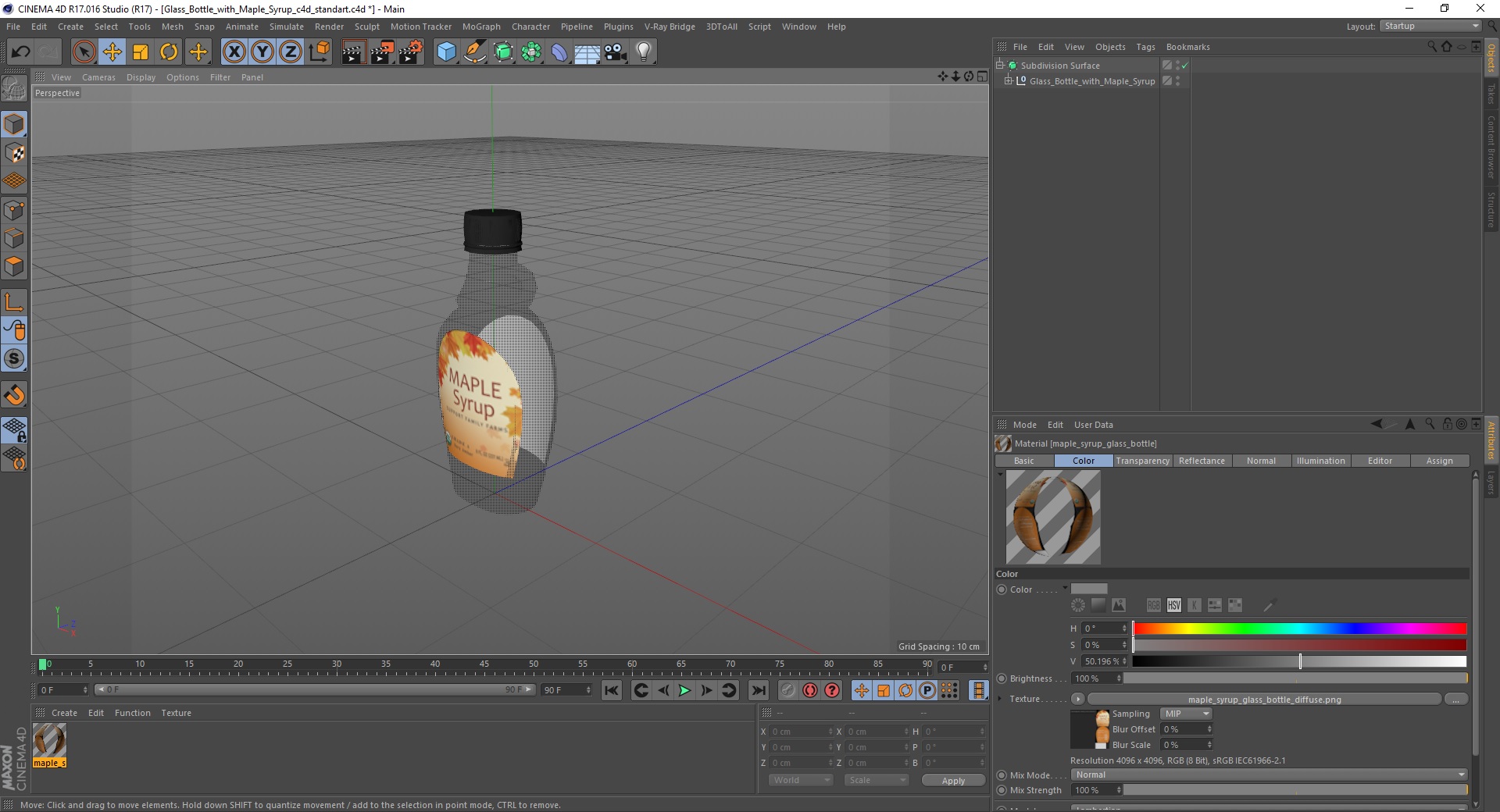
Task: Expand Glass_Bottle_with_Maple_Syrup object
Action: [1009, 80]
